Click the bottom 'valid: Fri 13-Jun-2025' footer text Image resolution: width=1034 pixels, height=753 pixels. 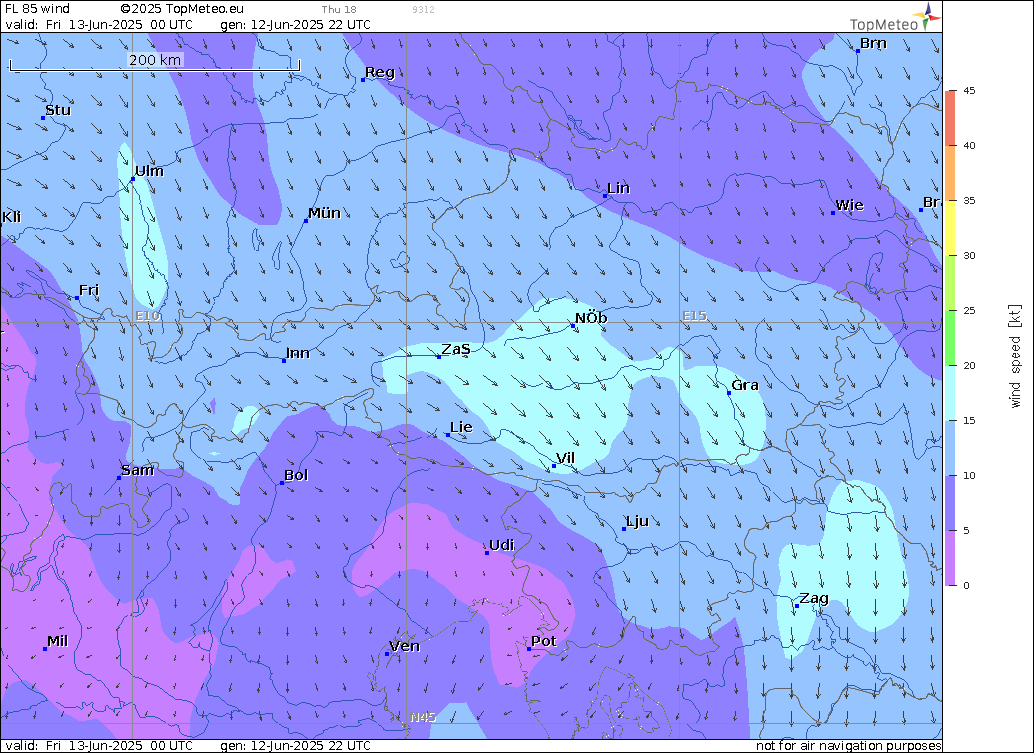pos(99,746)
